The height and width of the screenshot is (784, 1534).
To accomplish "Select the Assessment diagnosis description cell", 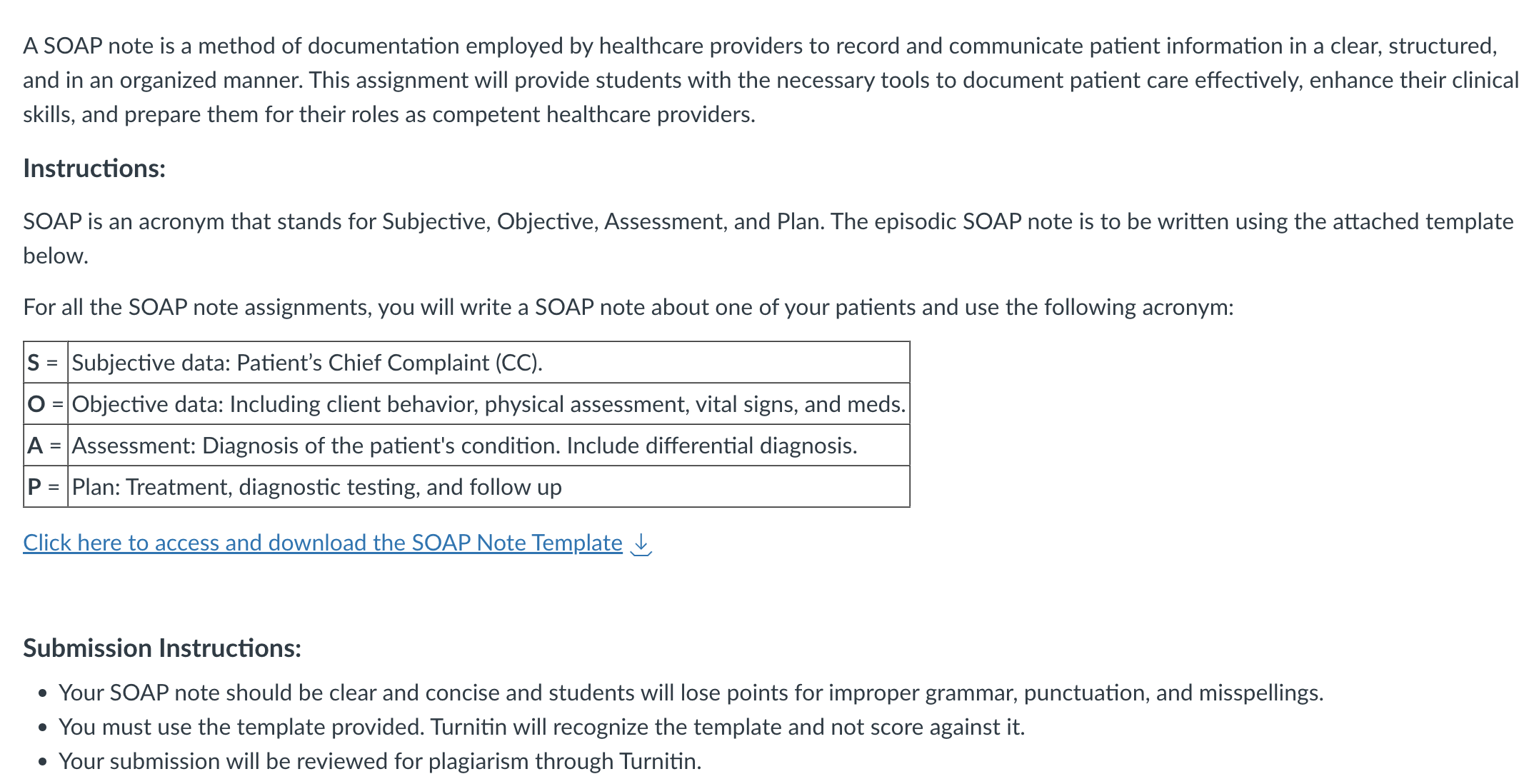I will [x=488, y=446].
